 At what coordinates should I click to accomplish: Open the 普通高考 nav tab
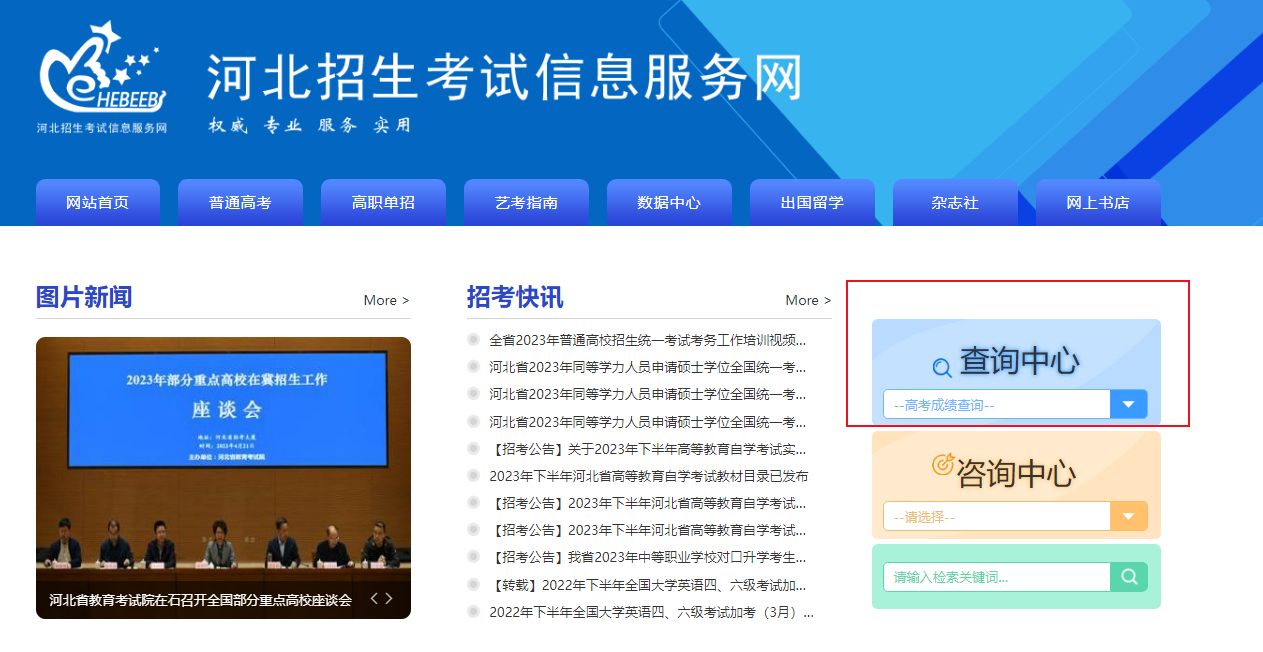pos(240,202)
